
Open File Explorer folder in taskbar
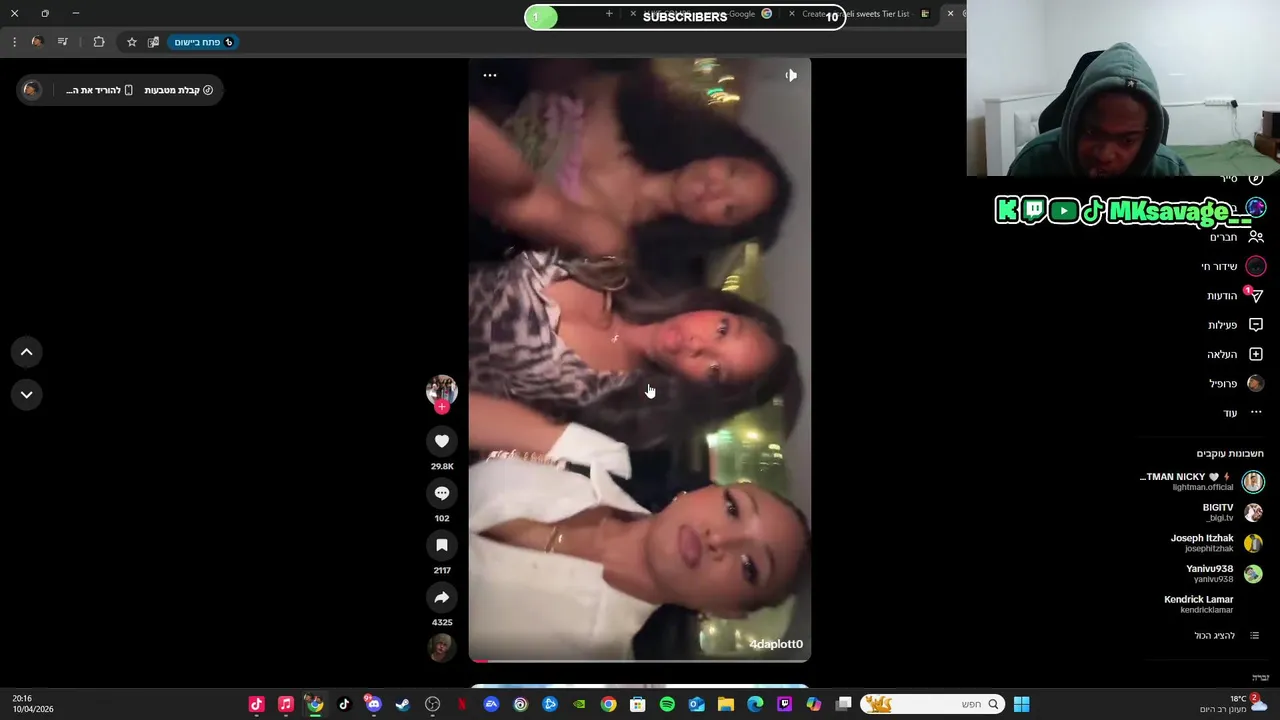click(726, 704)
